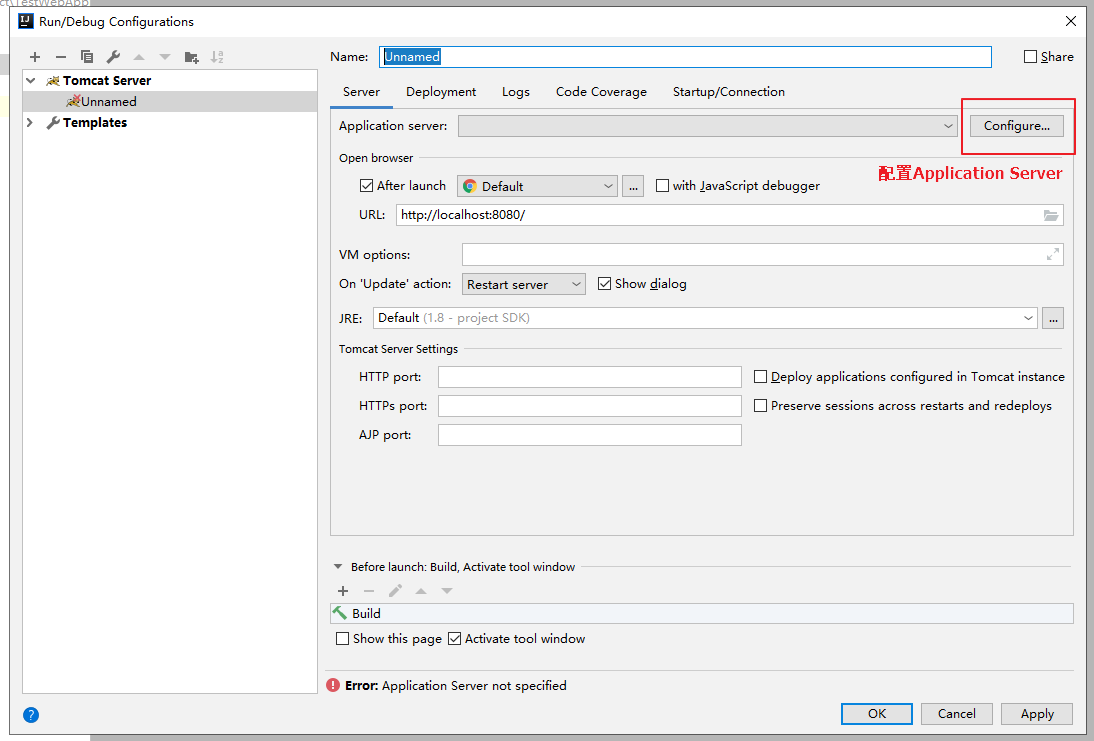Uncheck Activate tool window
Viewport: 1094px width, 741px height.
point(454,638)
